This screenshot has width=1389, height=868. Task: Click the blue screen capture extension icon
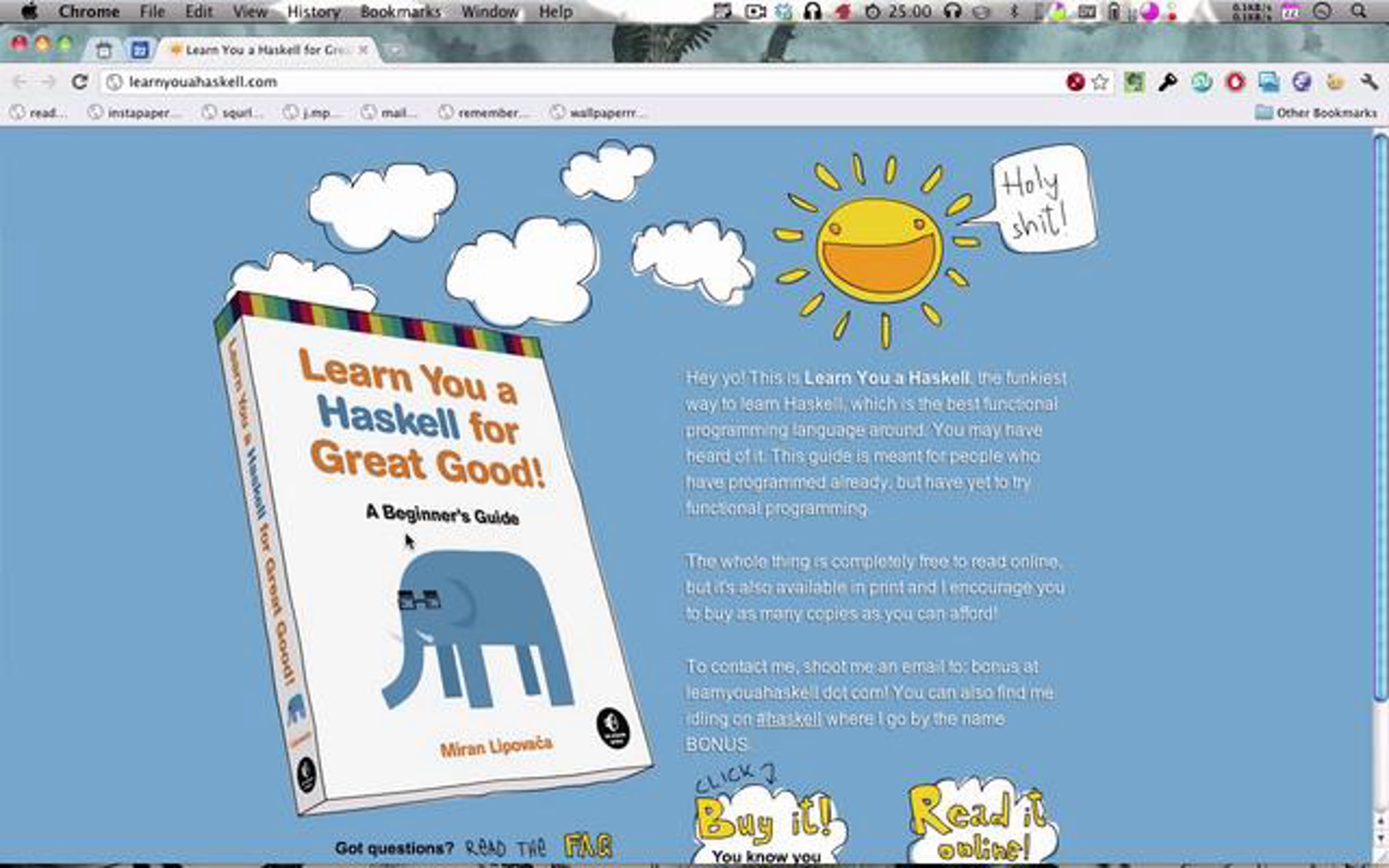click(x=1269, y=82)
